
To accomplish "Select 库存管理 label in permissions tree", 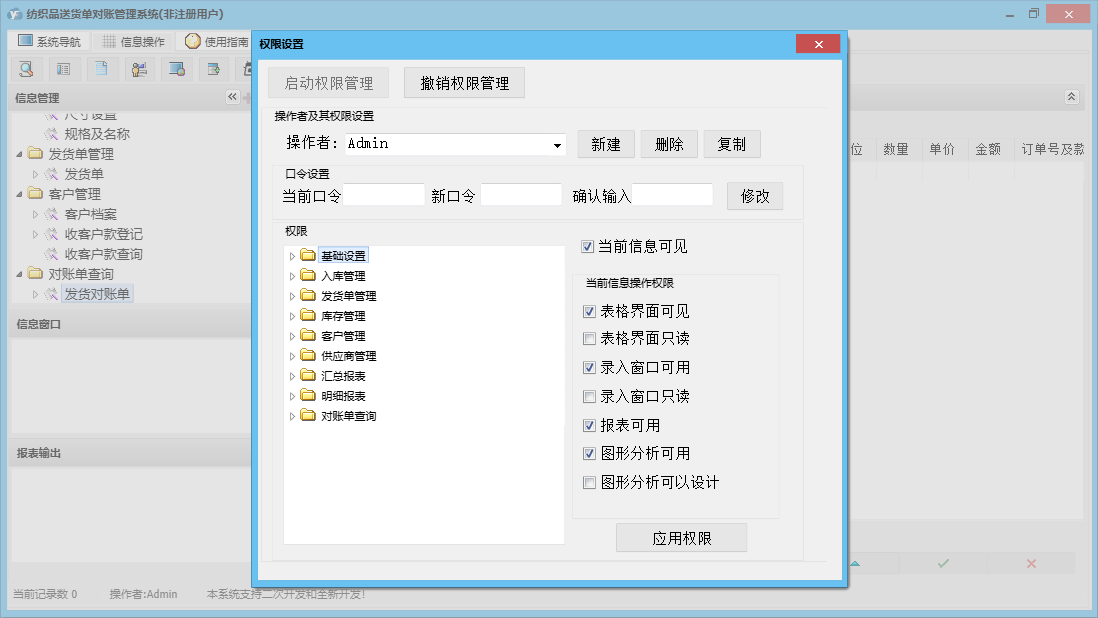I will [343, 316].
